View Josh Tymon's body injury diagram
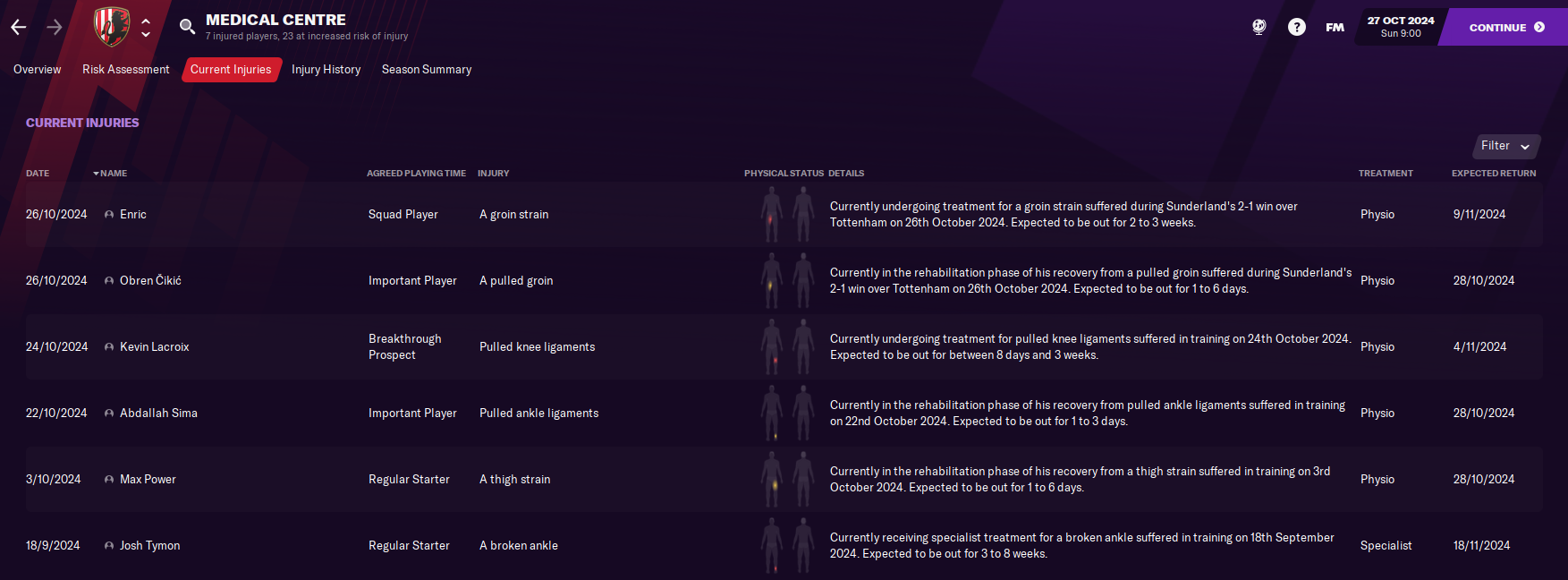 pos(787,545)
